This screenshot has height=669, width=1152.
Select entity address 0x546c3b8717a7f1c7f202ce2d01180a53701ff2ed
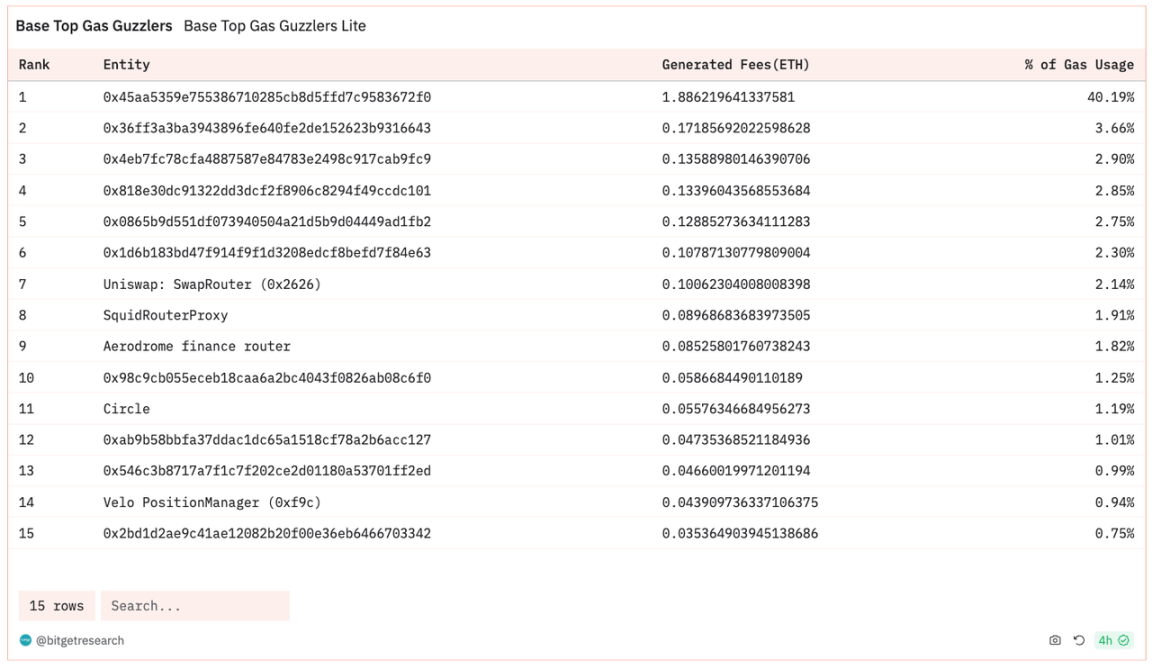(x=267, y=471)
